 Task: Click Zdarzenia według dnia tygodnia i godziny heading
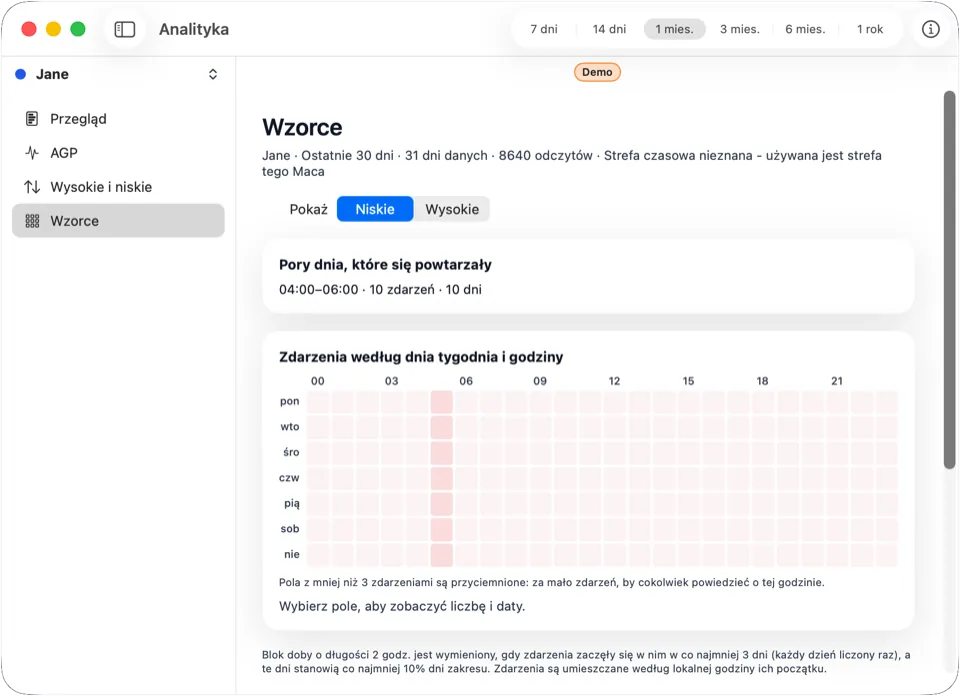click(421, 357)
